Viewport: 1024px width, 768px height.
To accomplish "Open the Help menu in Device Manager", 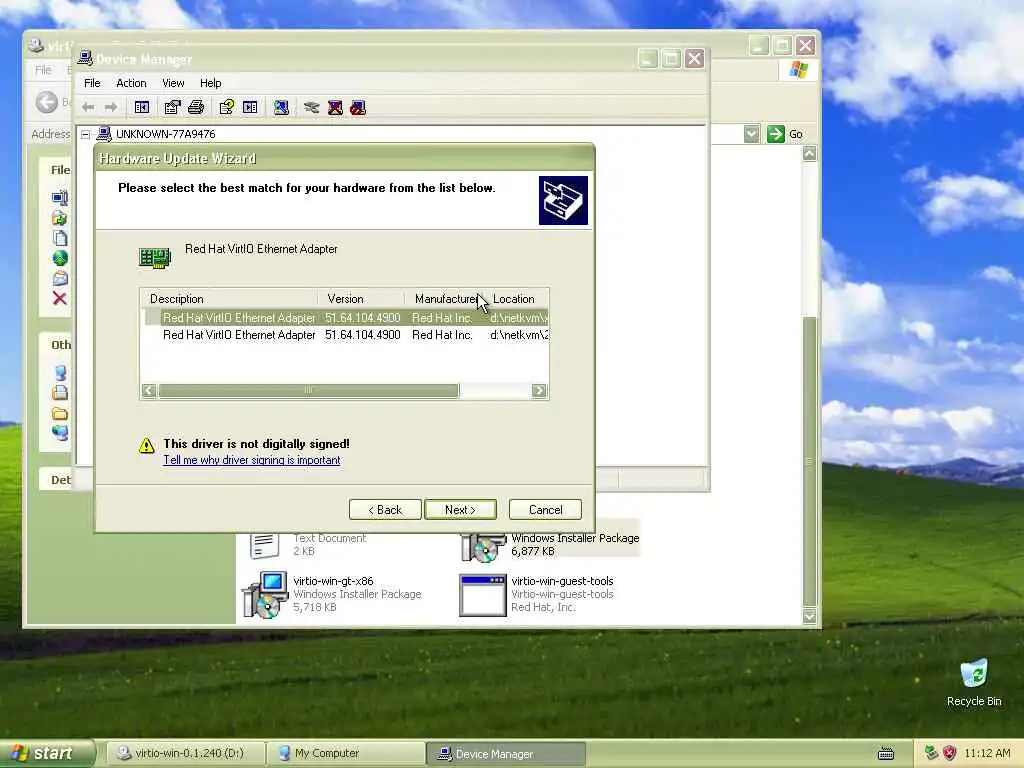I will coord(210,83).
